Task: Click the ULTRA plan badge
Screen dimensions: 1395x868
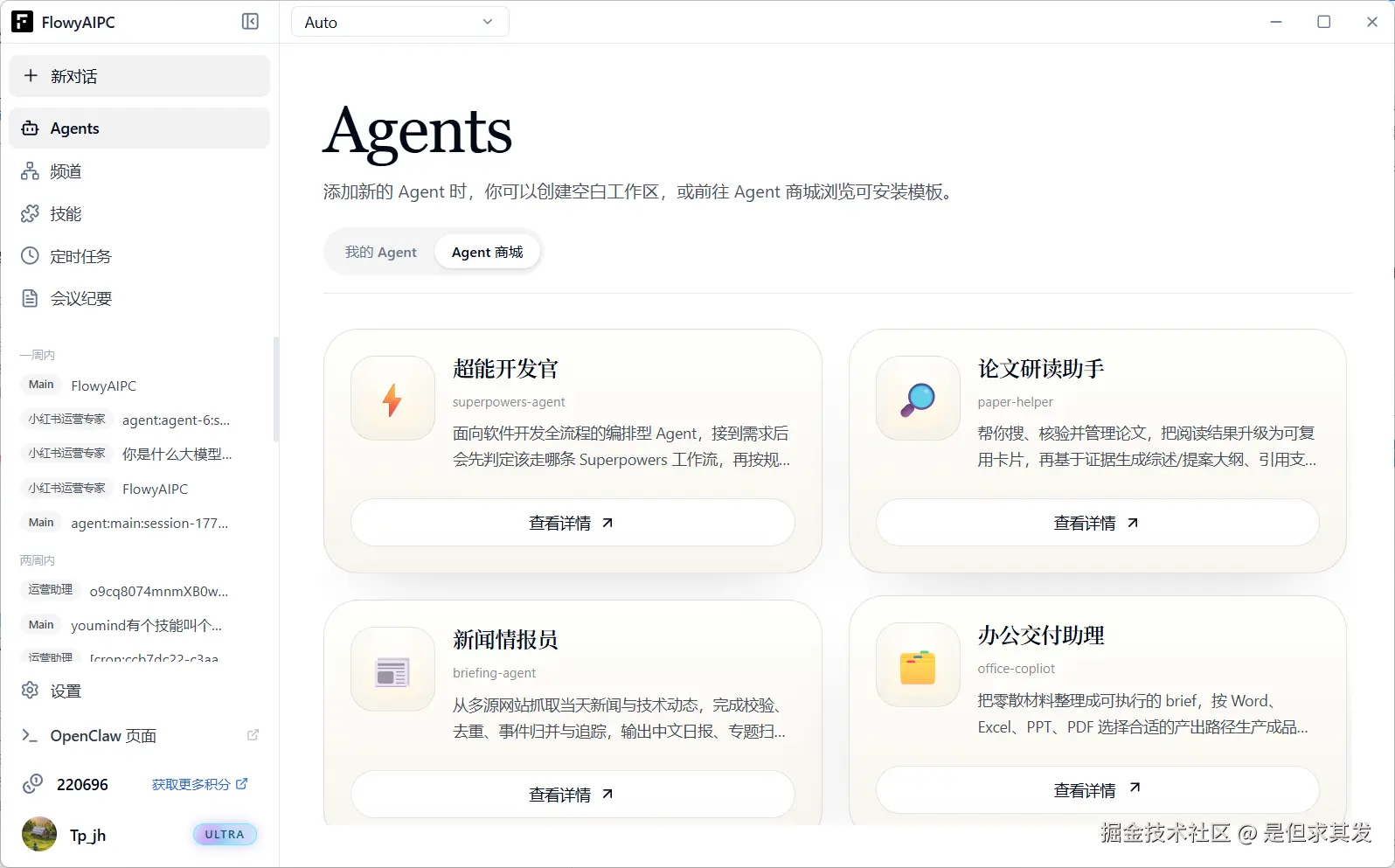Action: point(225,834)
